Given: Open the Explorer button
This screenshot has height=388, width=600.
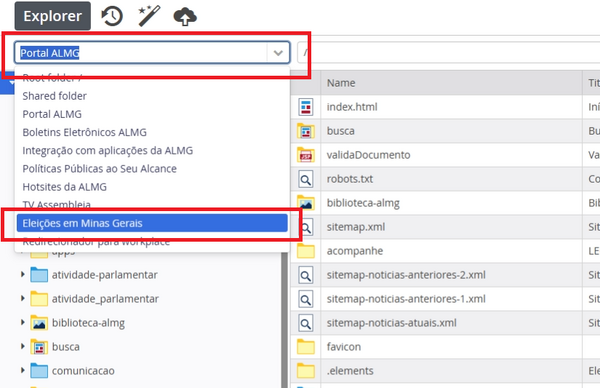Looking at the screenshot, I should tap(53, 16).
